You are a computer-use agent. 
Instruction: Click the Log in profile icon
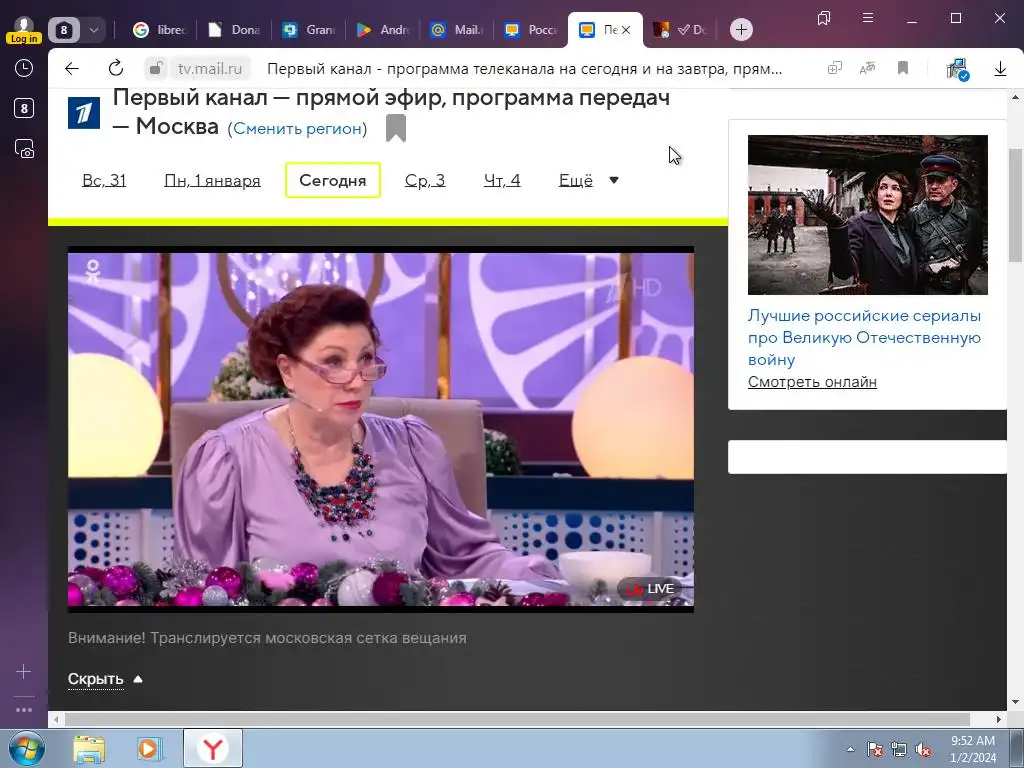24,29
